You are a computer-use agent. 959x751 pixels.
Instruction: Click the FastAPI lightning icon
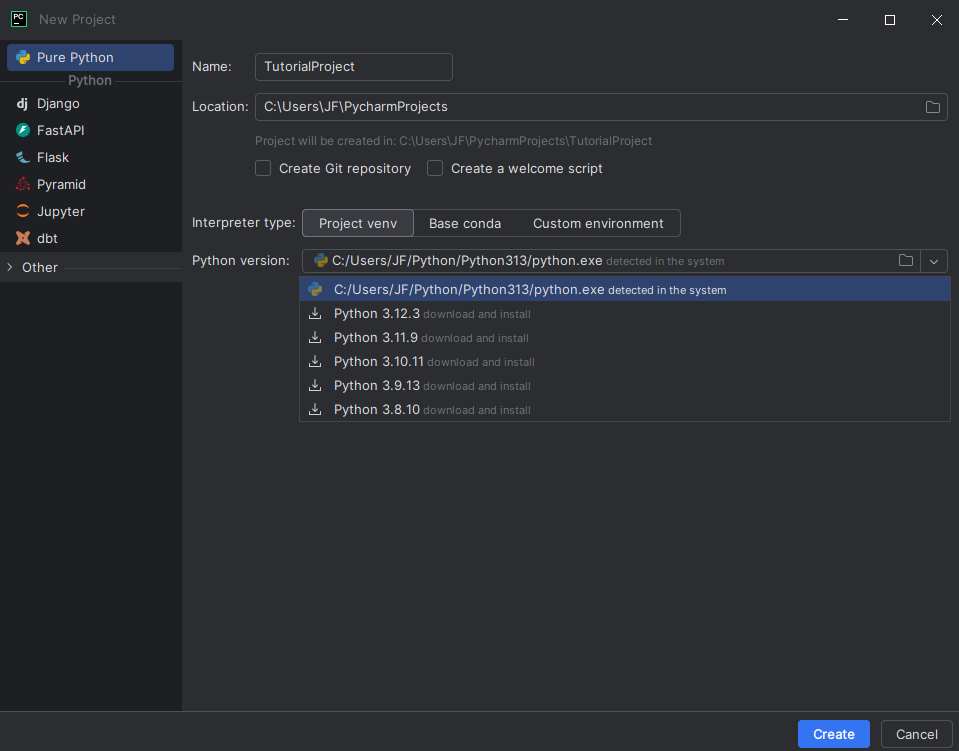(23, 130)
